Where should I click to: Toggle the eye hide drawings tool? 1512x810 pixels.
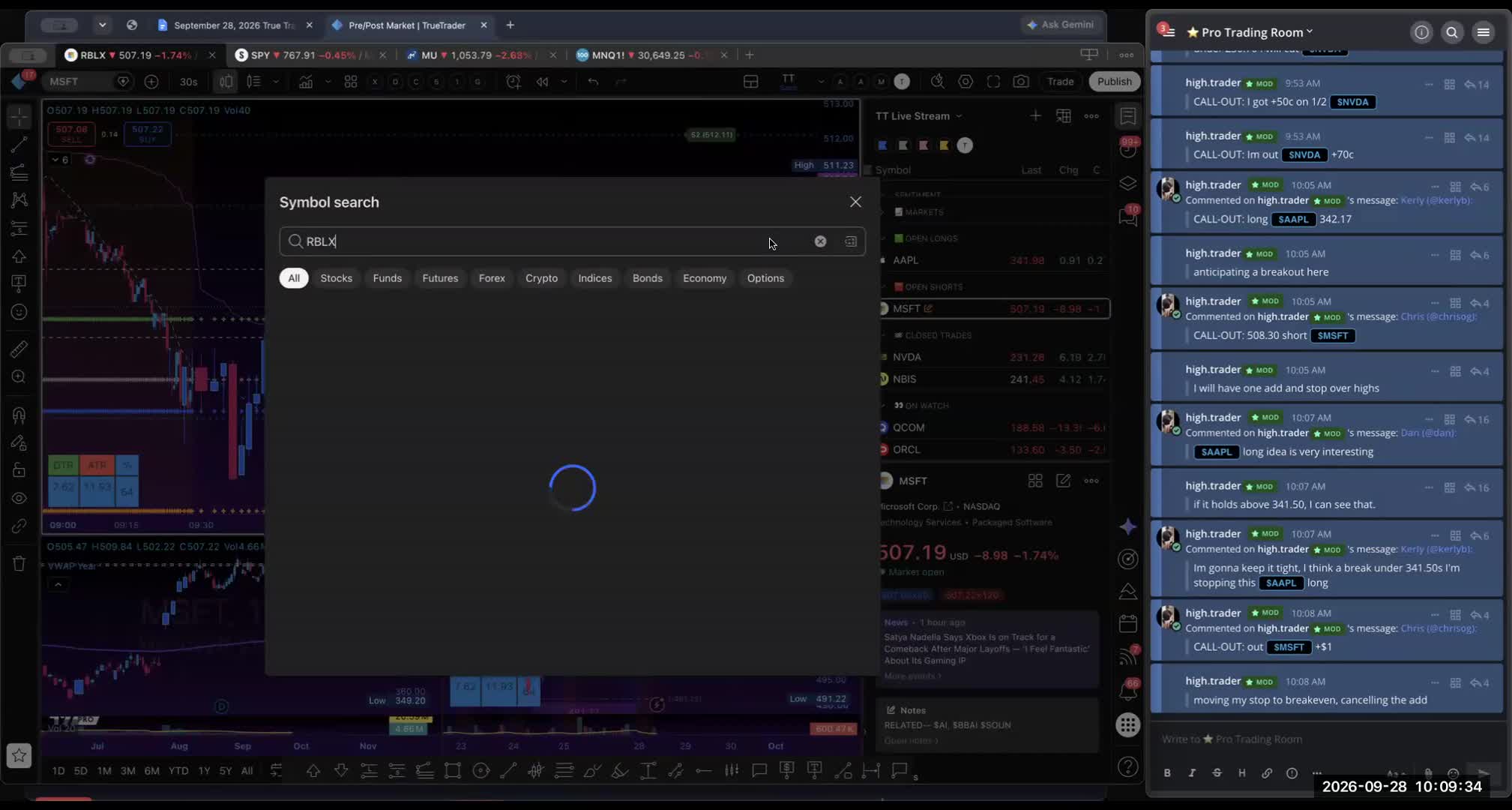click(x=19, y=499)
